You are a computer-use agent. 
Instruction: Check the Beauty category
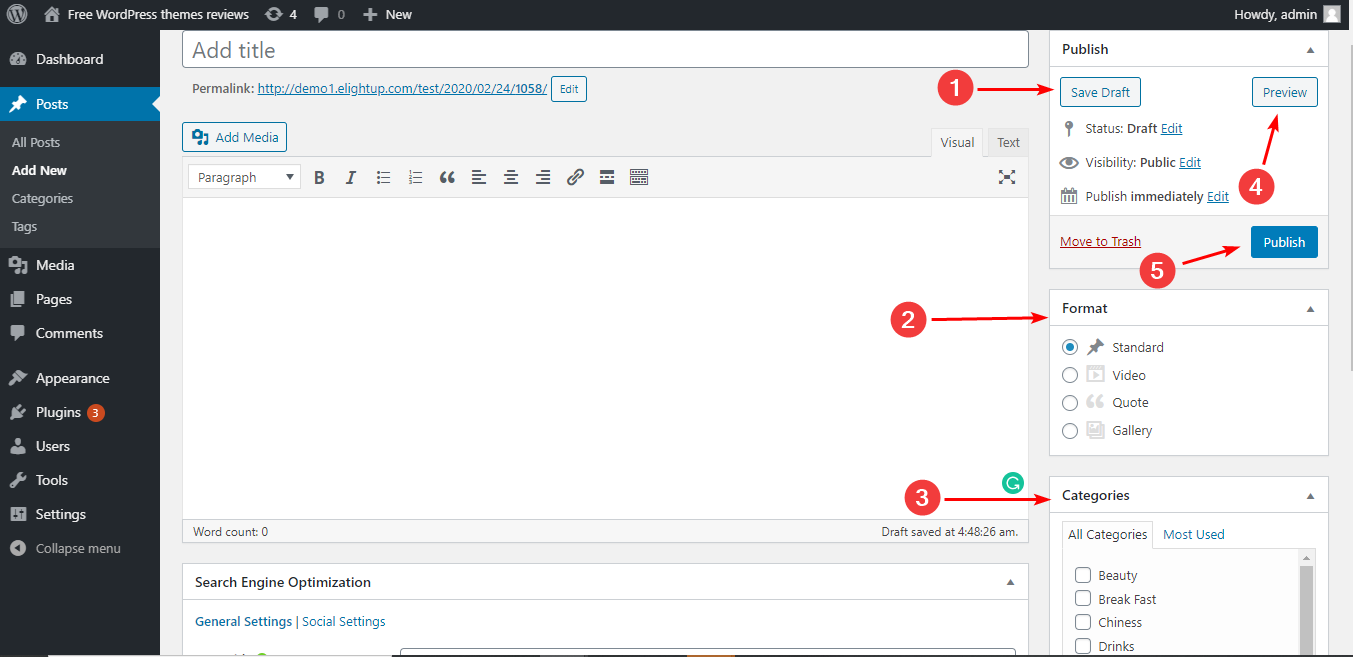pyautogui.click(x=1082, y=575)
